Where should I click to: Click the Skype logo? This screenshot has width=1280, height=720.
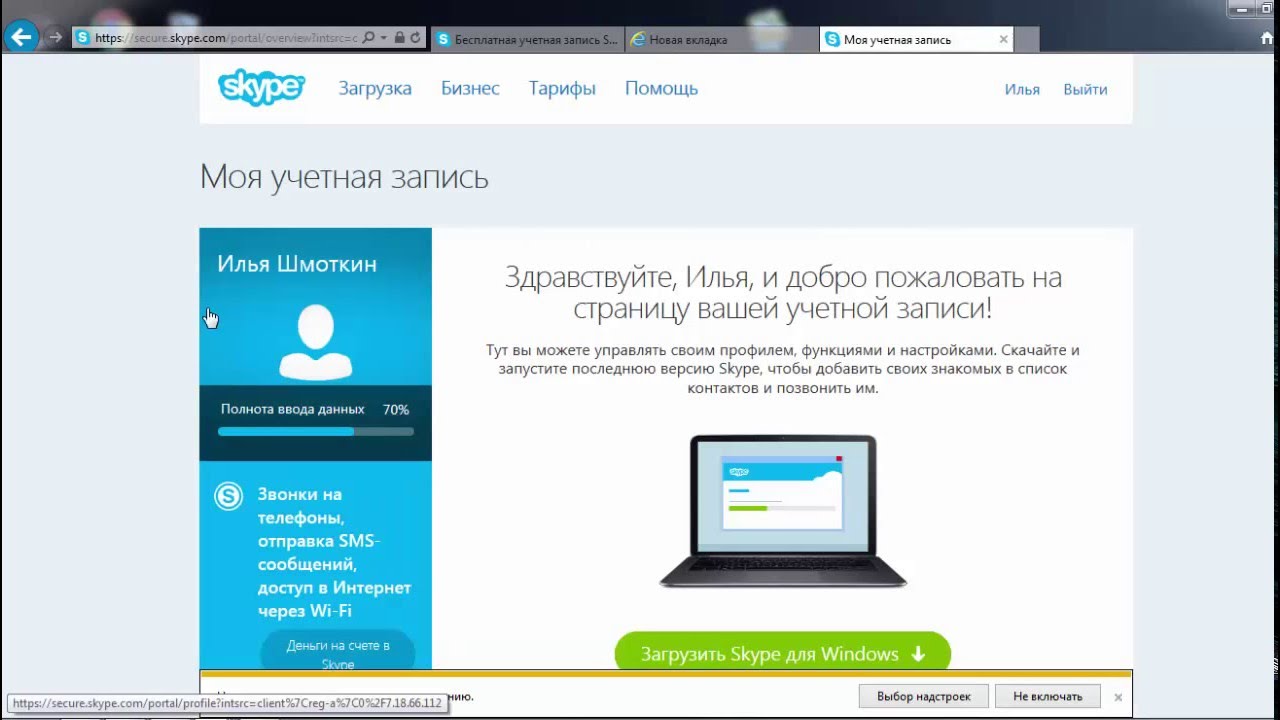pos(261,87)
